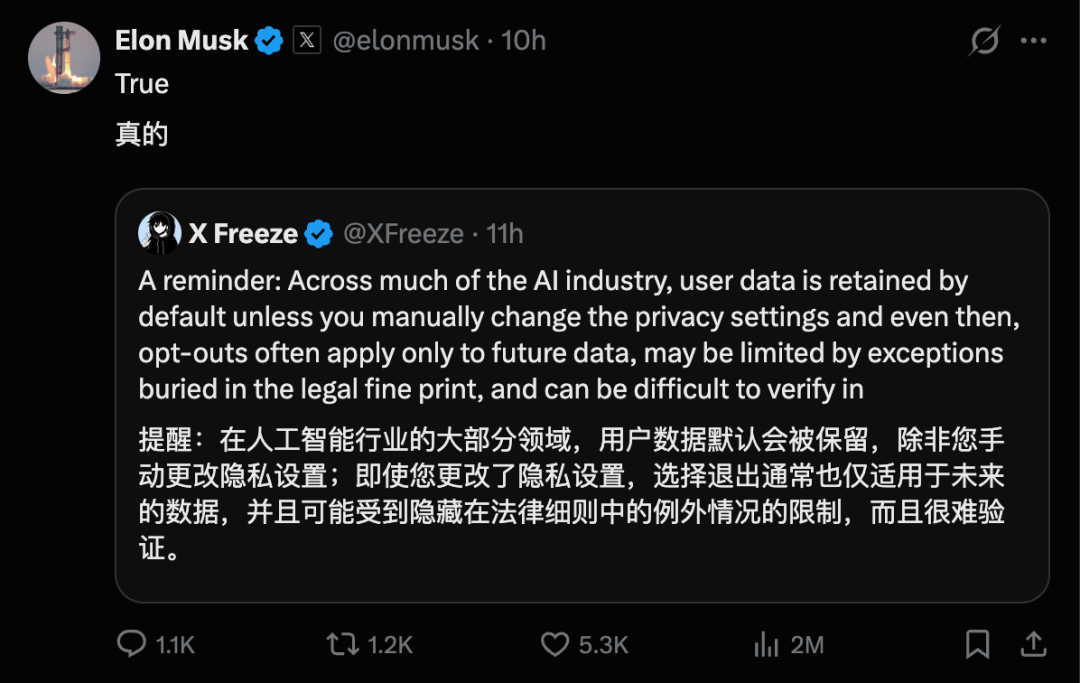
Task: Open X Freeze's avatar image
Action: 160,233
